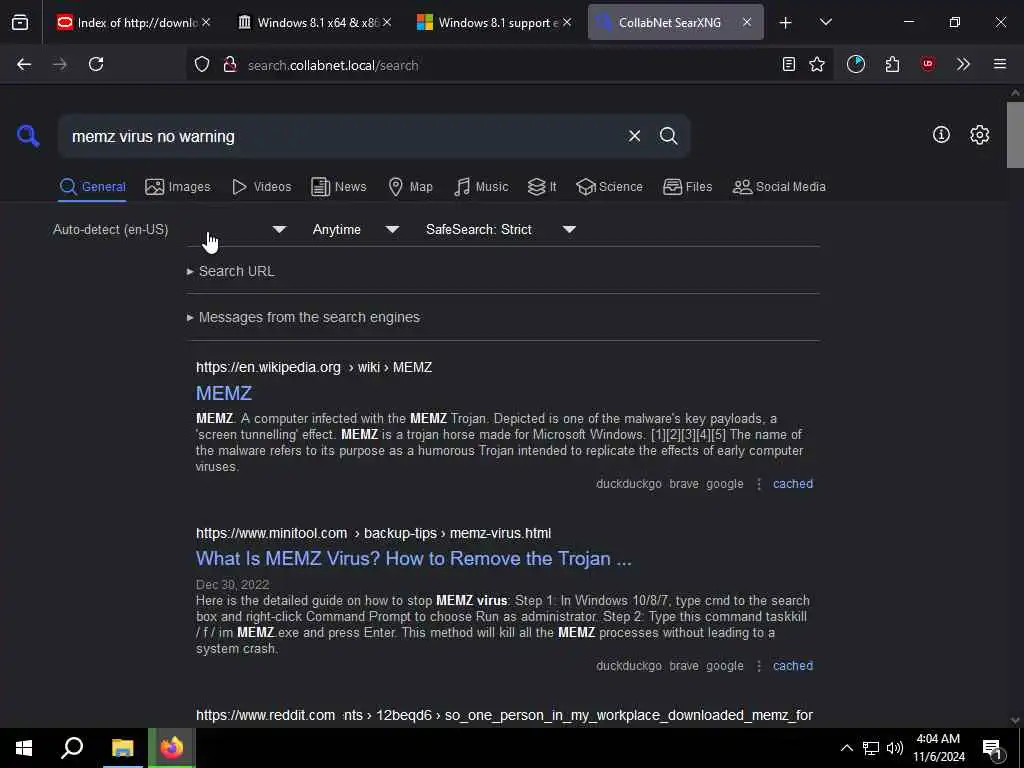
Task: Open the tracking protection shield icon
Action: [x=202, y=64]
